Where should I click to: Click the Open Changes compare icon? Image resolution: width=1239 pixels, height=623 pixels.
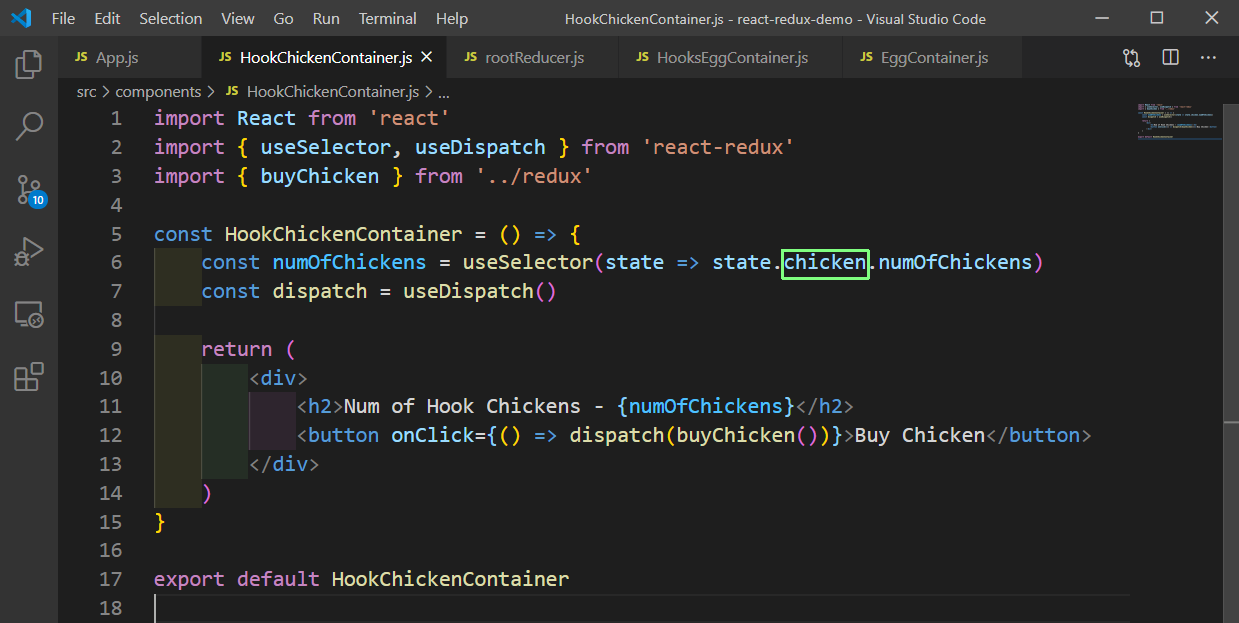pyautogui.click(x=1131, y=58)
